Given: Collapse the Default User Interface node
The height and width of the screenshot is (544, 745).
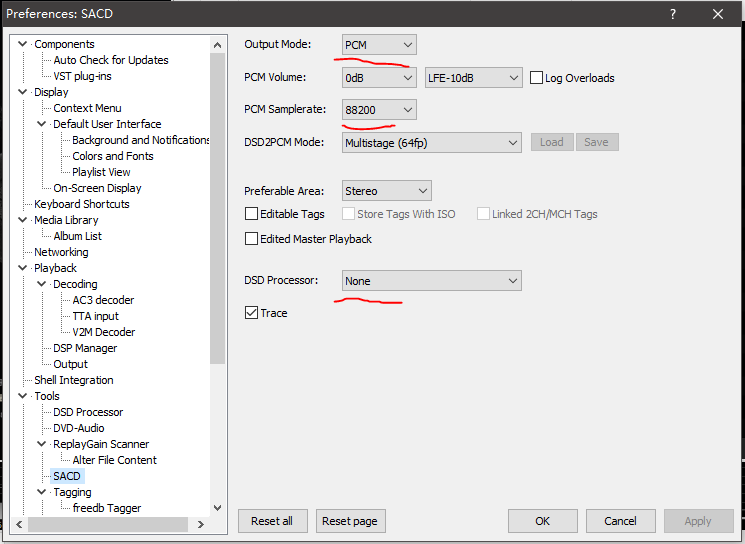Looking at the screenshot, I should tap(42, 124).
